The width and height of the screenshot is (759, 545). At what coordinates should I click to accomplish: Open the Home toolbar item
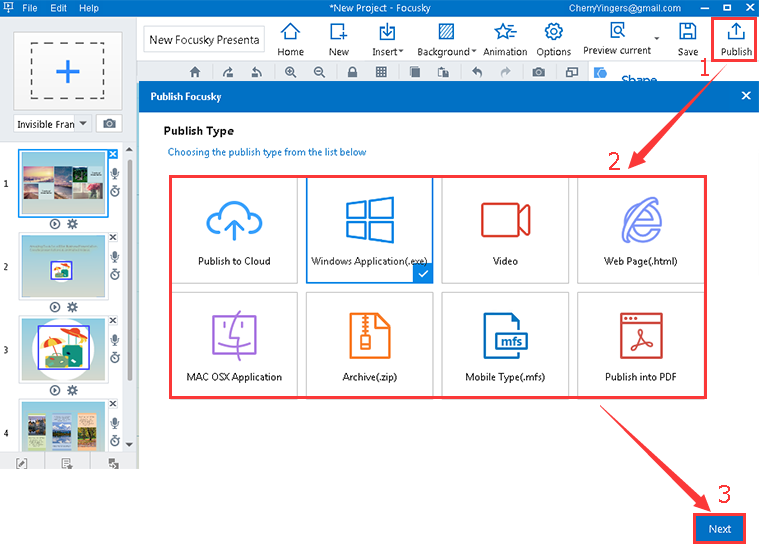[290, 39]
